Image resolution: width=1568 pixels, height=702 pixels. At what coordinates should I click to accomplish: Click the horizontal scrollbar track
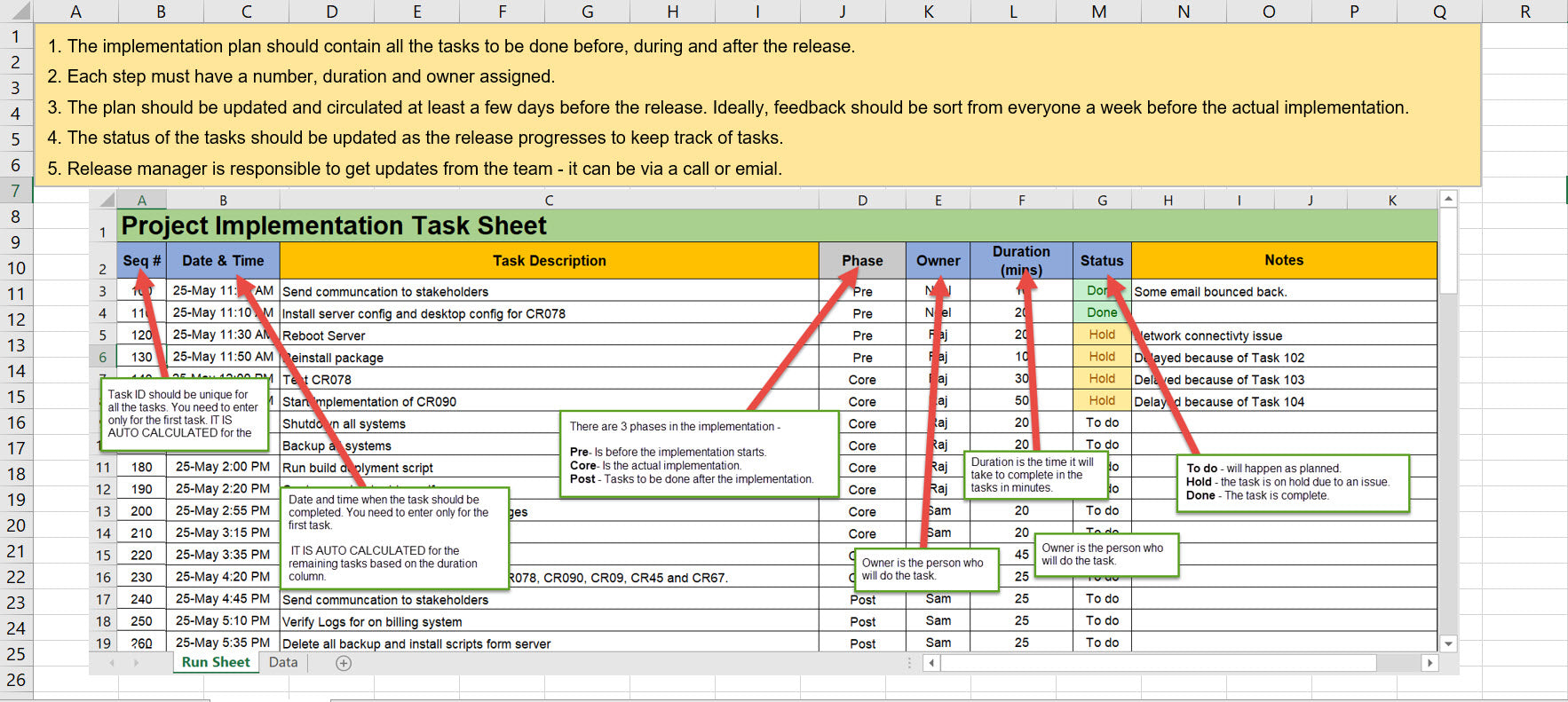point(1403,663)
